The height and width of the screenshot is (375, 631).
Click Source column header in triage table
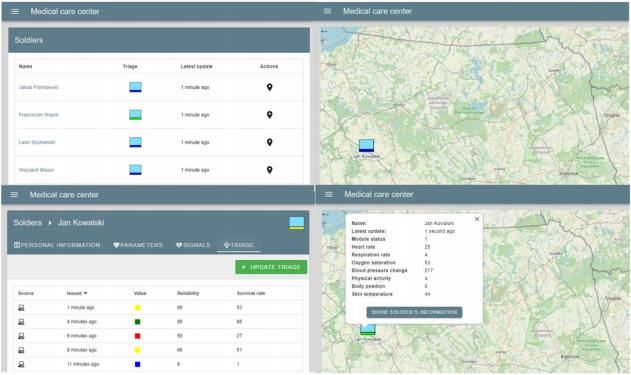click(x=26, y=293)
